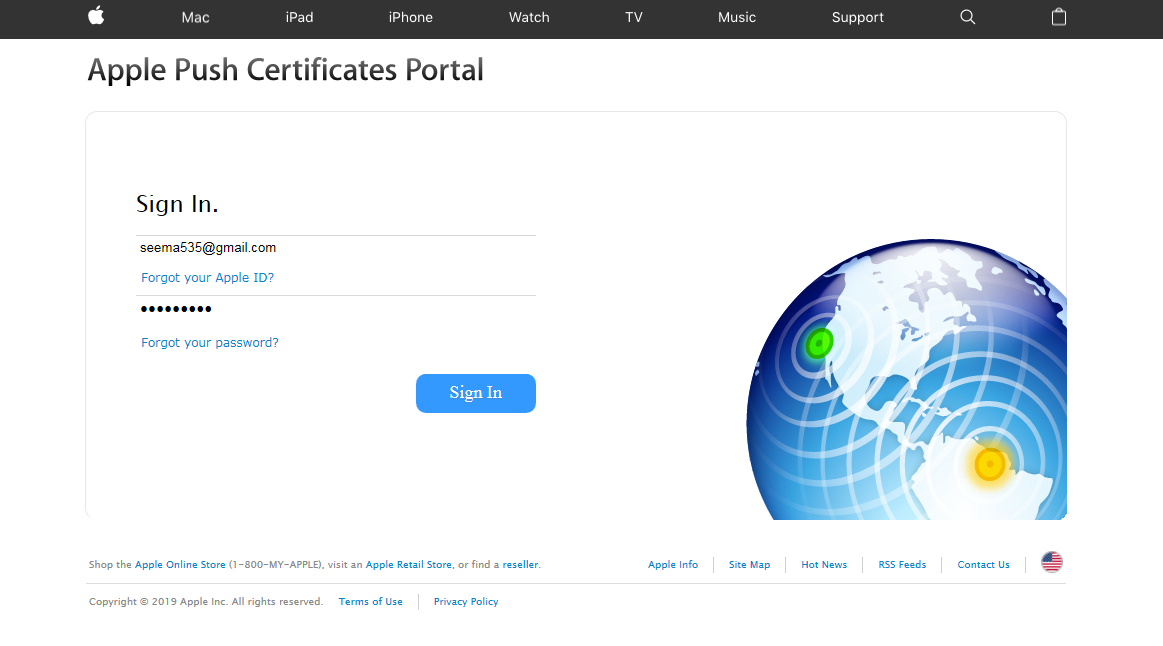Select the Watch menu item
This screenshot has width=1163, height=646.
click(x=529, y=17)
